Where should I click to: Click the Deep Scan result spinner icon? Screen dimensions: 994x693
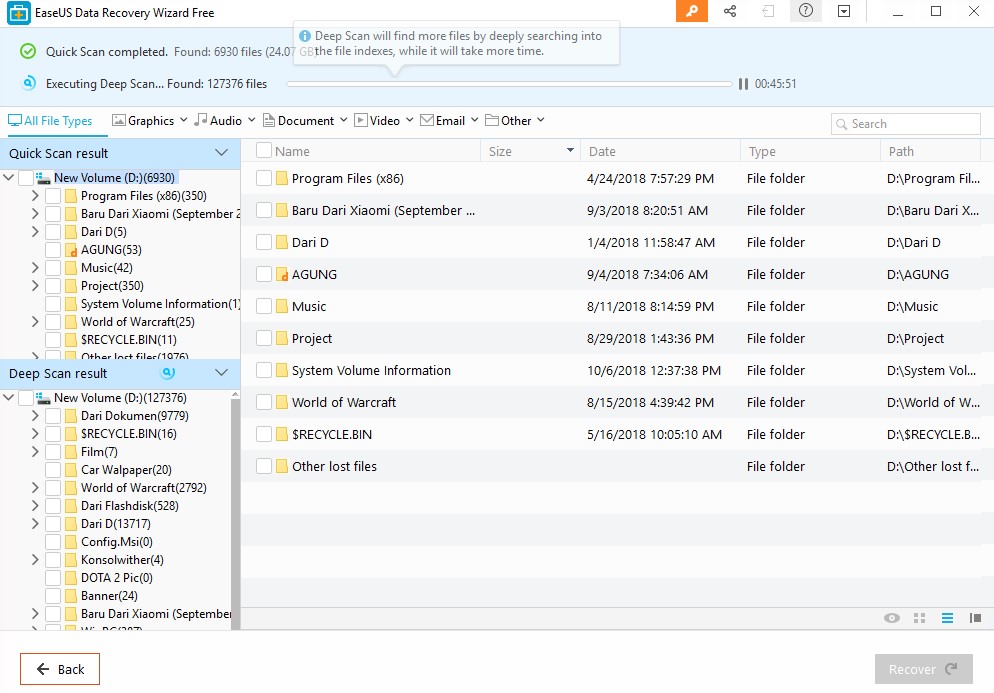(x=168, y=373)
